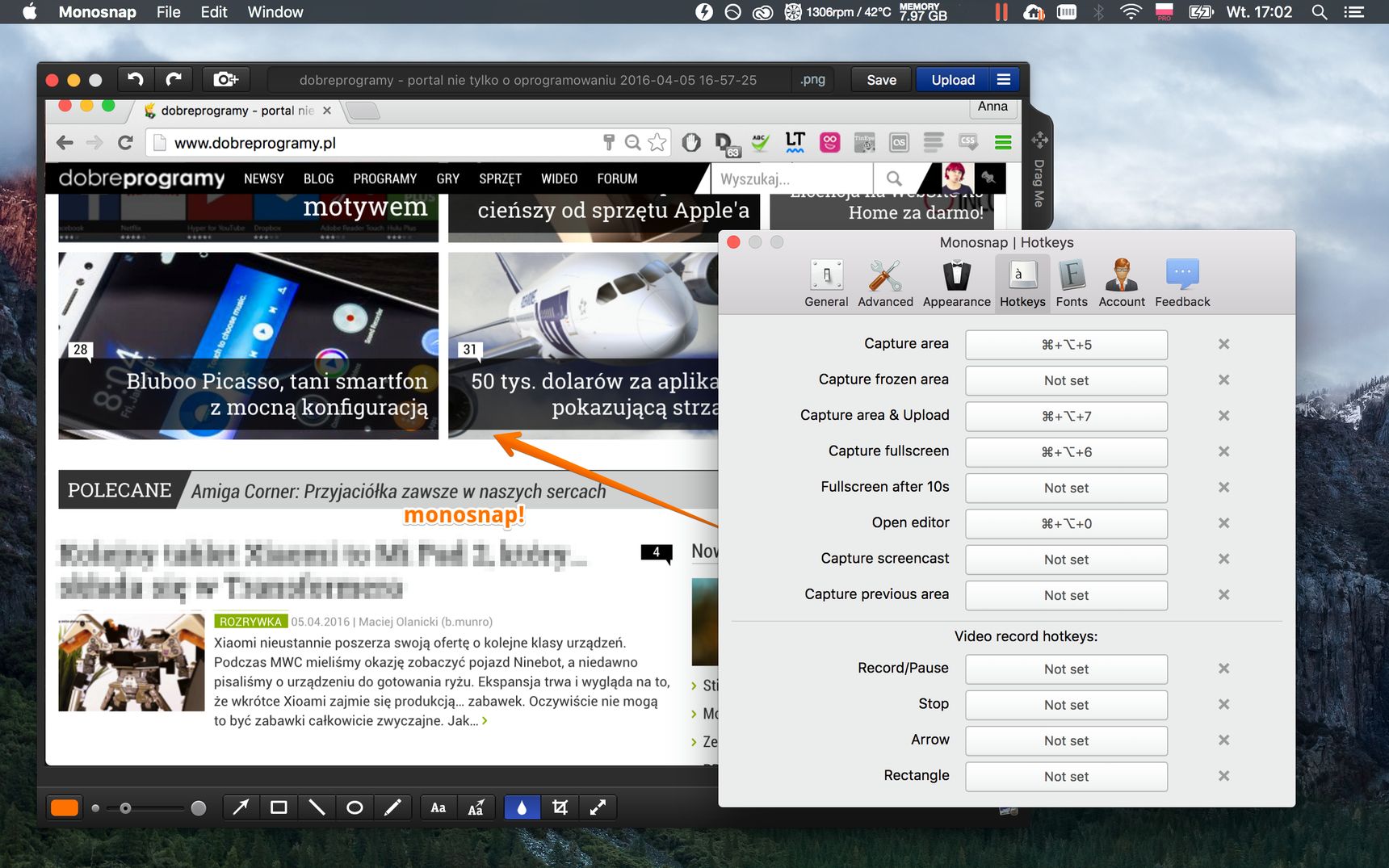Open the Monosnap menu in menu bar
This screenshot has height=868, width=1389.
point(97,12)
